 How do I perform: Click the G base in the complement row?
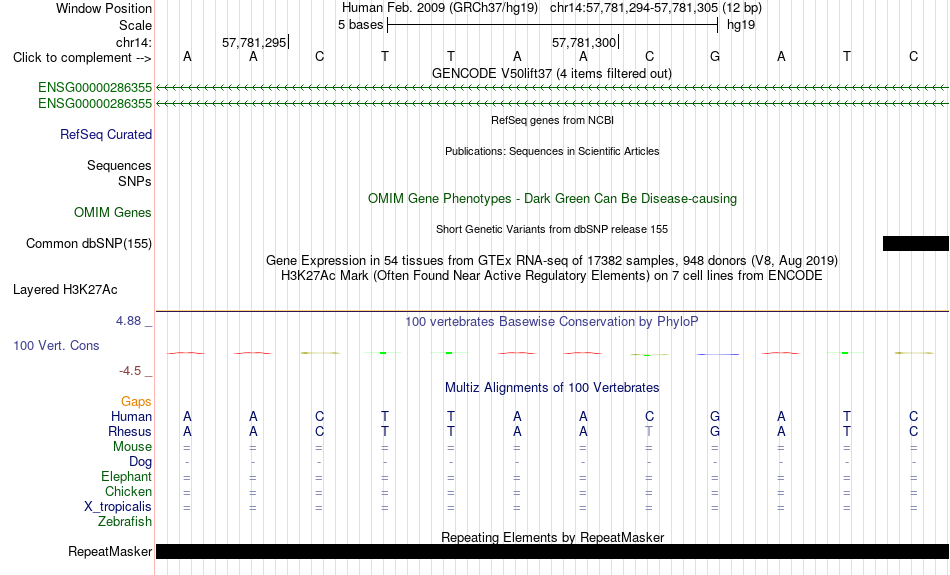click(x=715, y=57)
